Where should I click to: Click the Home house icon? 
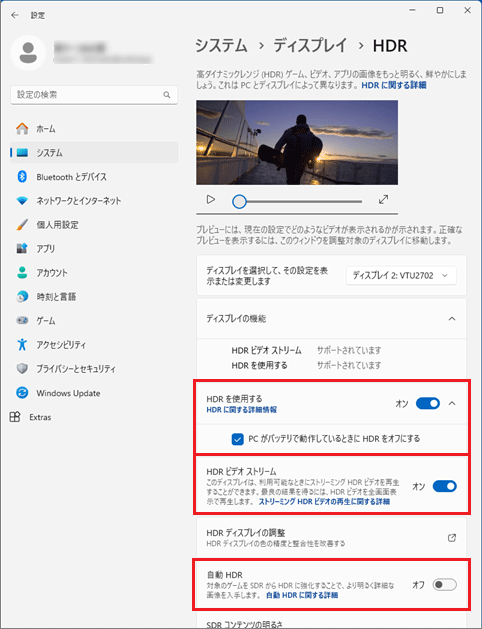point(22,129)
